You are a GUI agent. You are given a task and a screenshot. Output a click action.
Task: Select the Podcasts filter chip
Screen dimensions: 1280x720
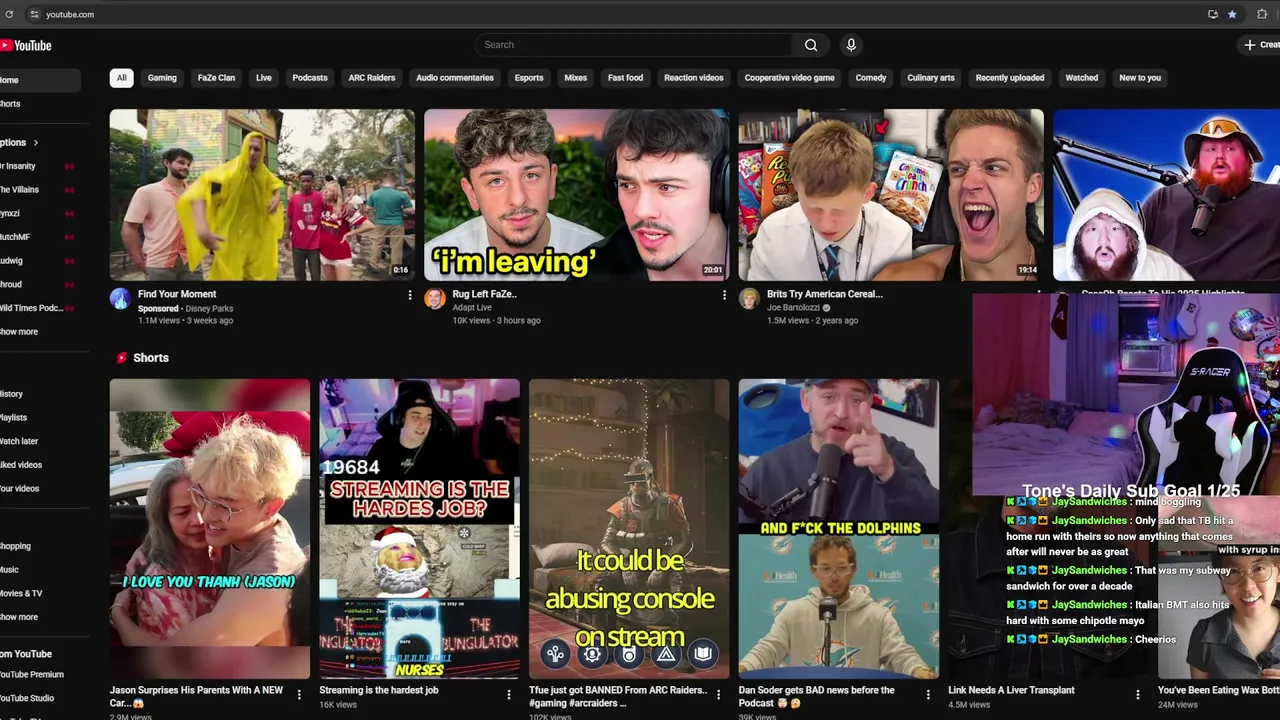coord(310,78)
